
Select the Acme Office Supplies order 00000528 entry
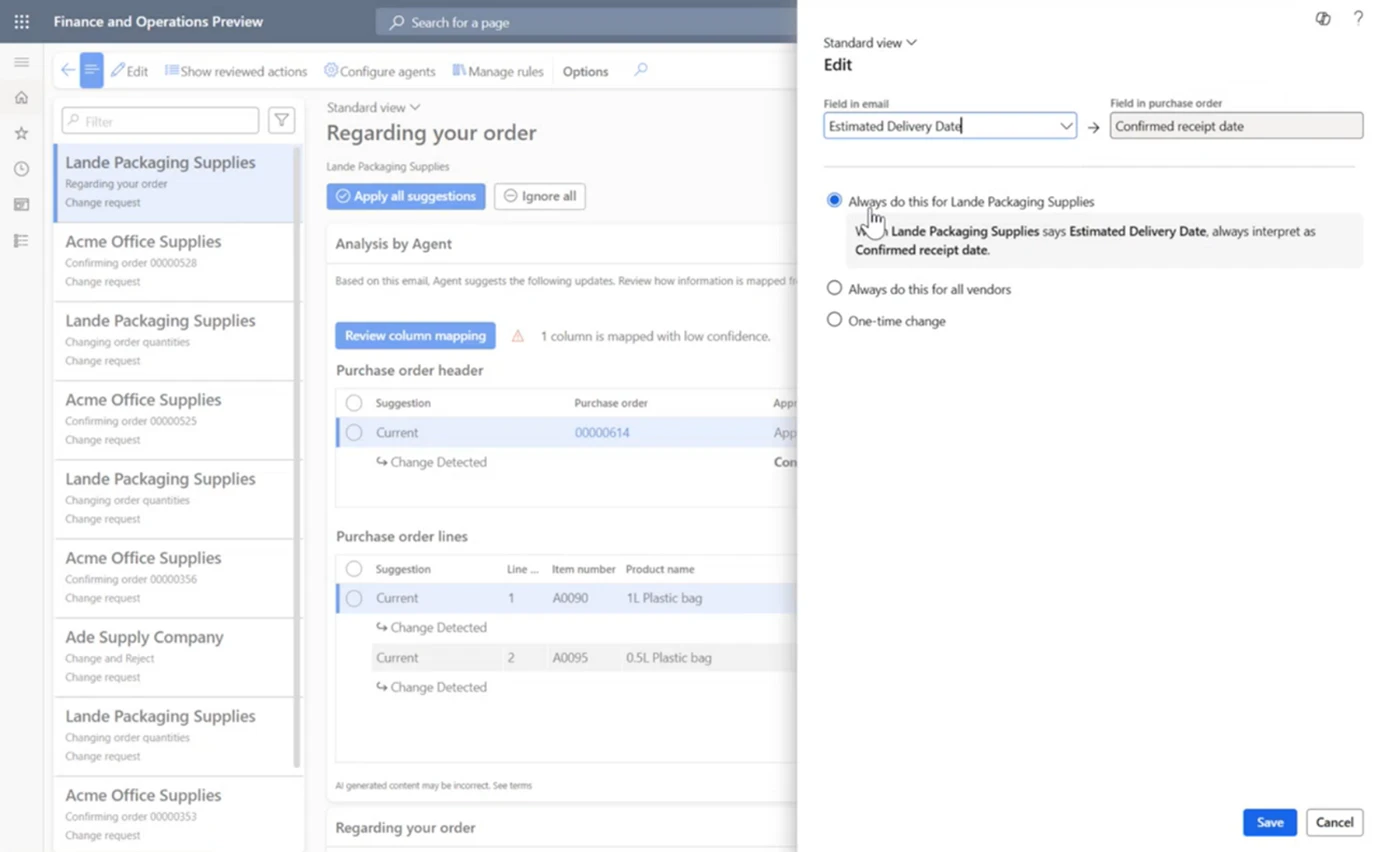pos(175,261)
